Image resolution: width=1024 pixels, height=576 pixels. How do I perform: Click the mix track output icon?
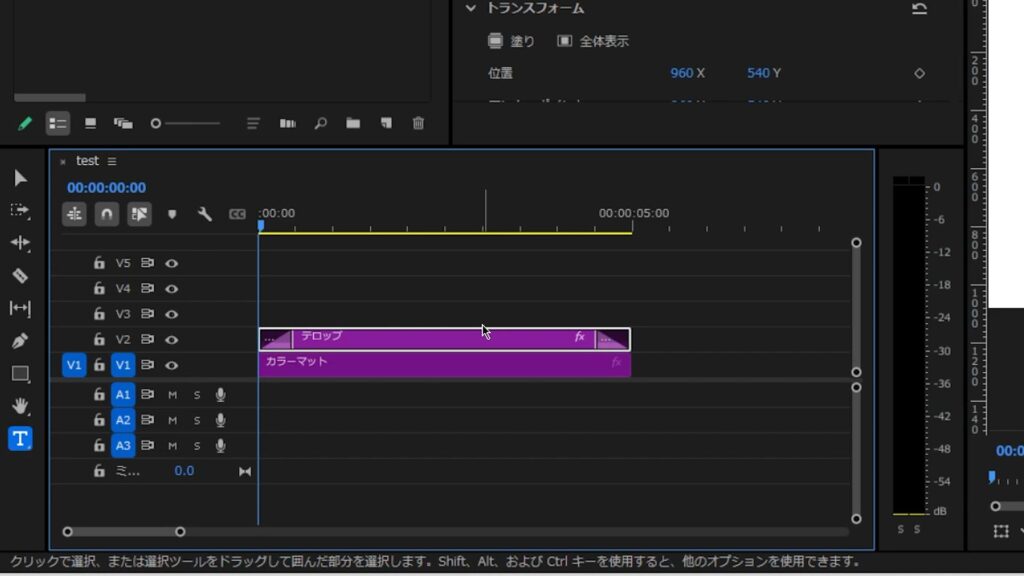tap(245, 472)
